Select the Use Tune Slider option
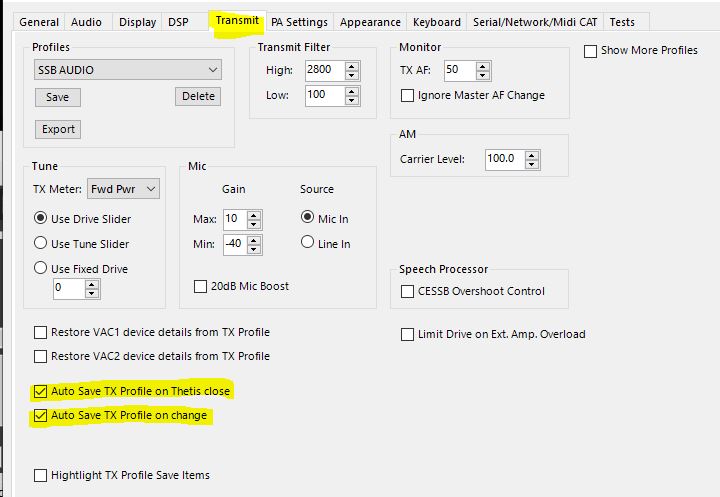 point(41,244)
